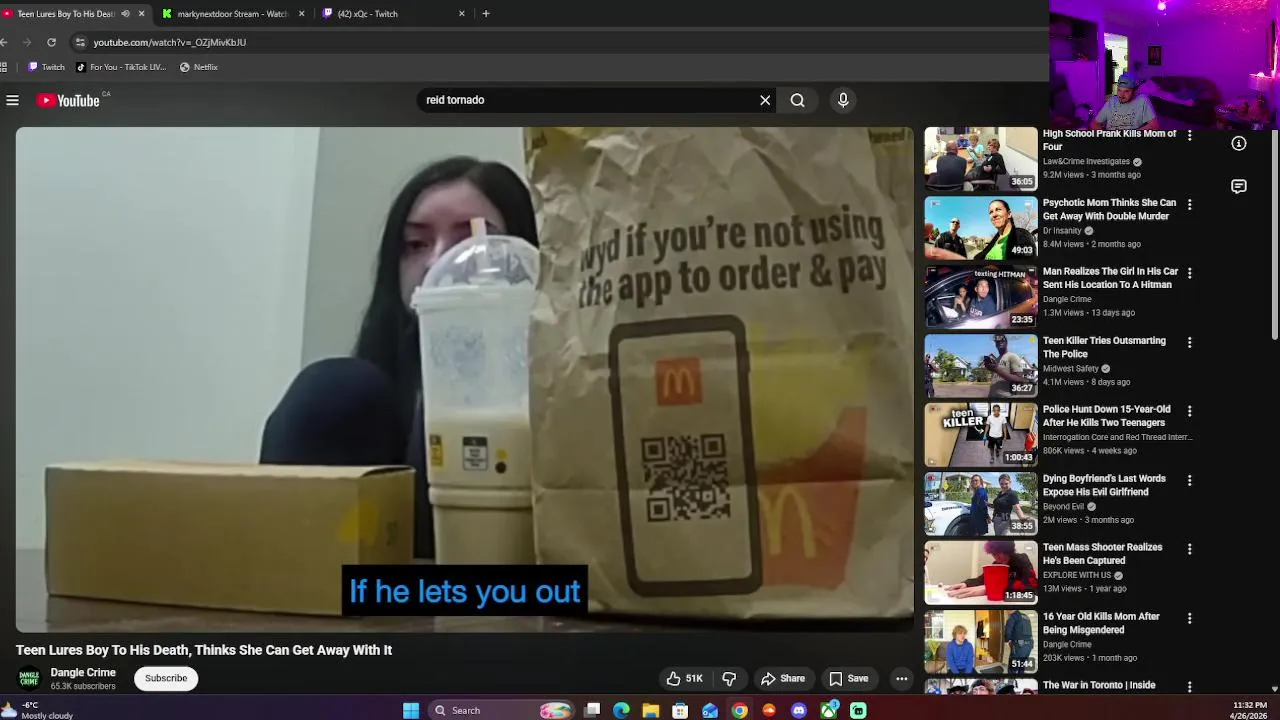Open Microsoft Store from taskbar
The height and width of the screenshot is (720, 1280).
tap(680, 710)
